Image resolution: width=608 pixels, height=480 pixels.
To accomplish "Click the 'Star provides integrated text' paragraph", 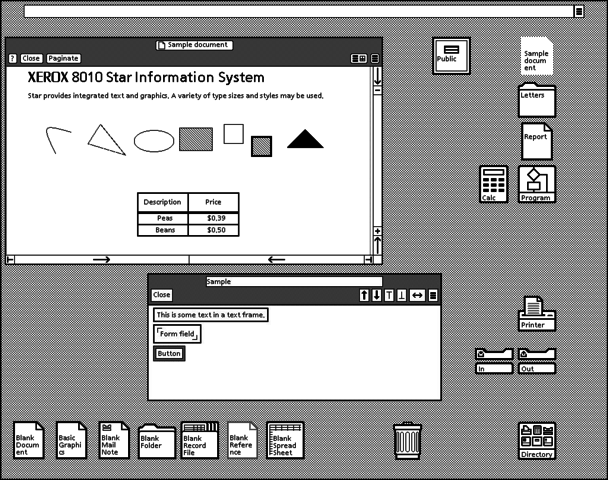I will click(175, 96).
